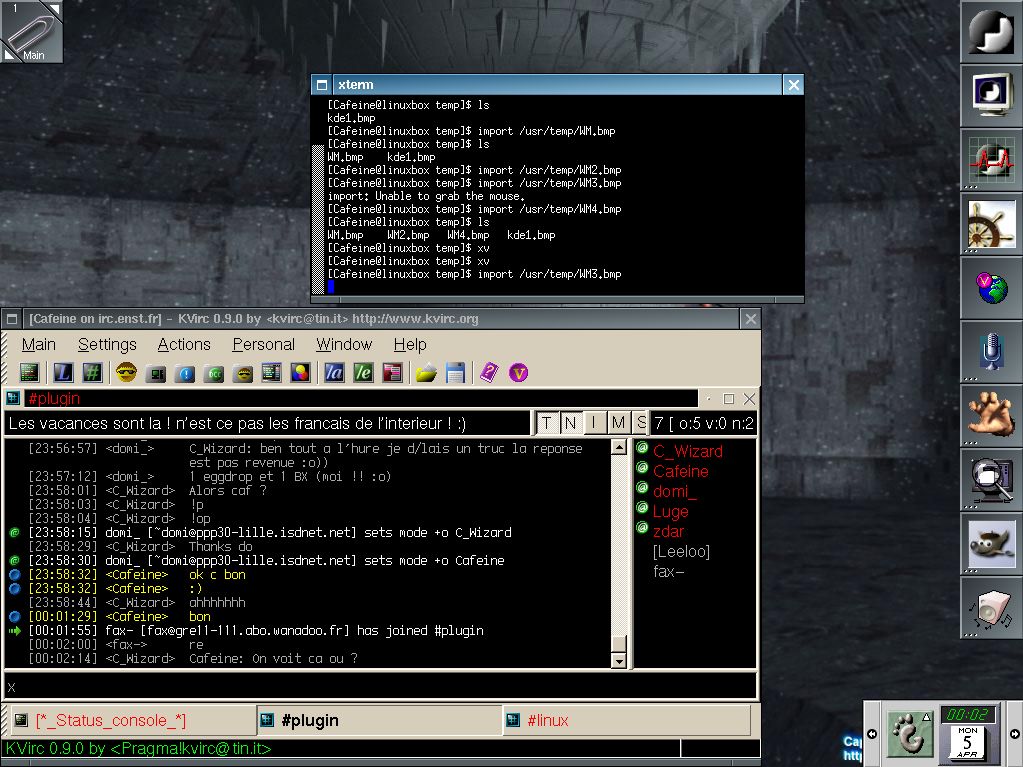Switch to the #plugin tab
The width and height of the screenshot is (1023, 767).
[x=379, y=720]
